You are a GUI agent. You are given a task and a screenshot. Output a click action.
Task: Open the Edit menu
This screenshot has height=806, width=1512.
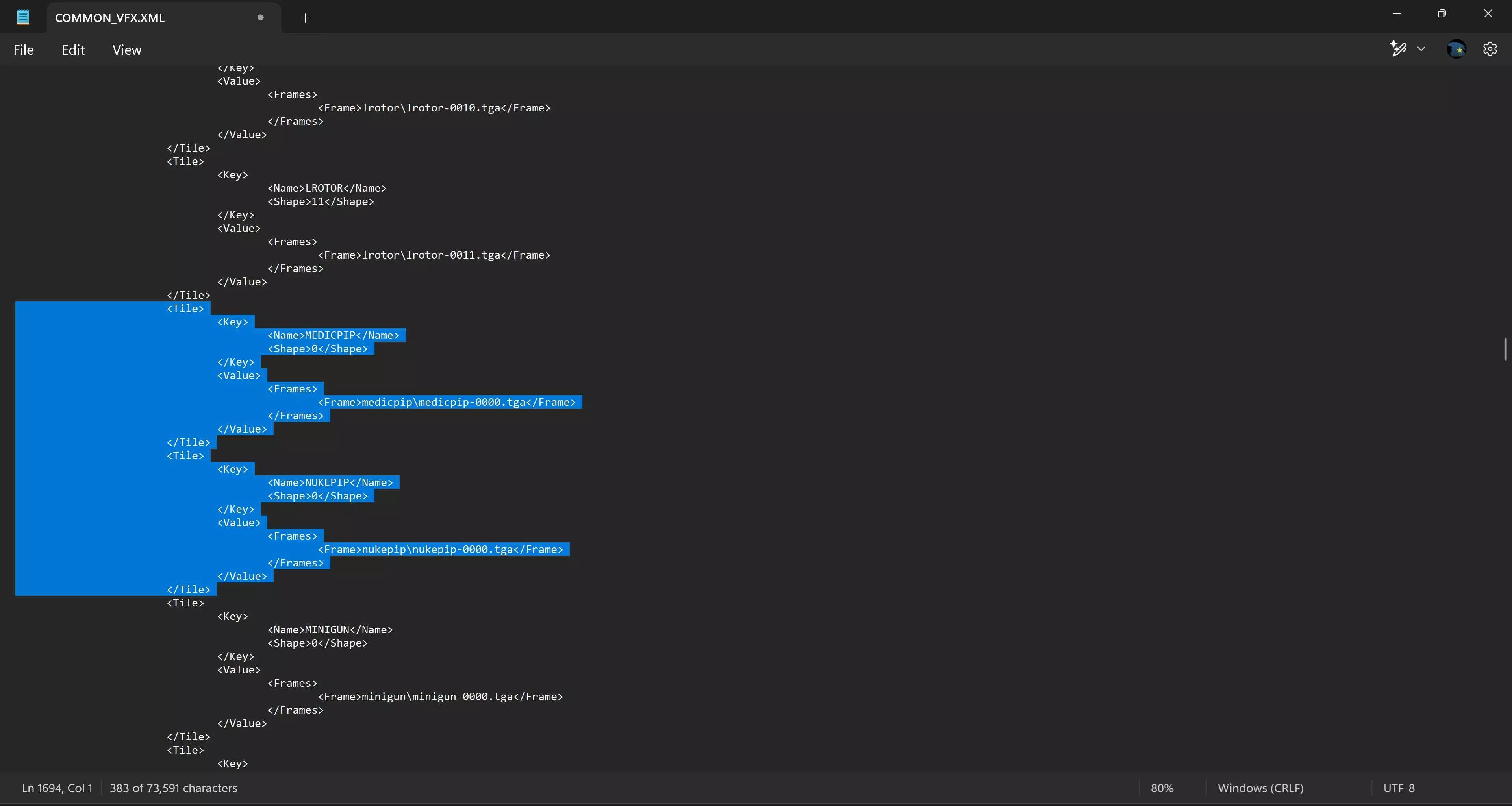click(x=73, y=50)
